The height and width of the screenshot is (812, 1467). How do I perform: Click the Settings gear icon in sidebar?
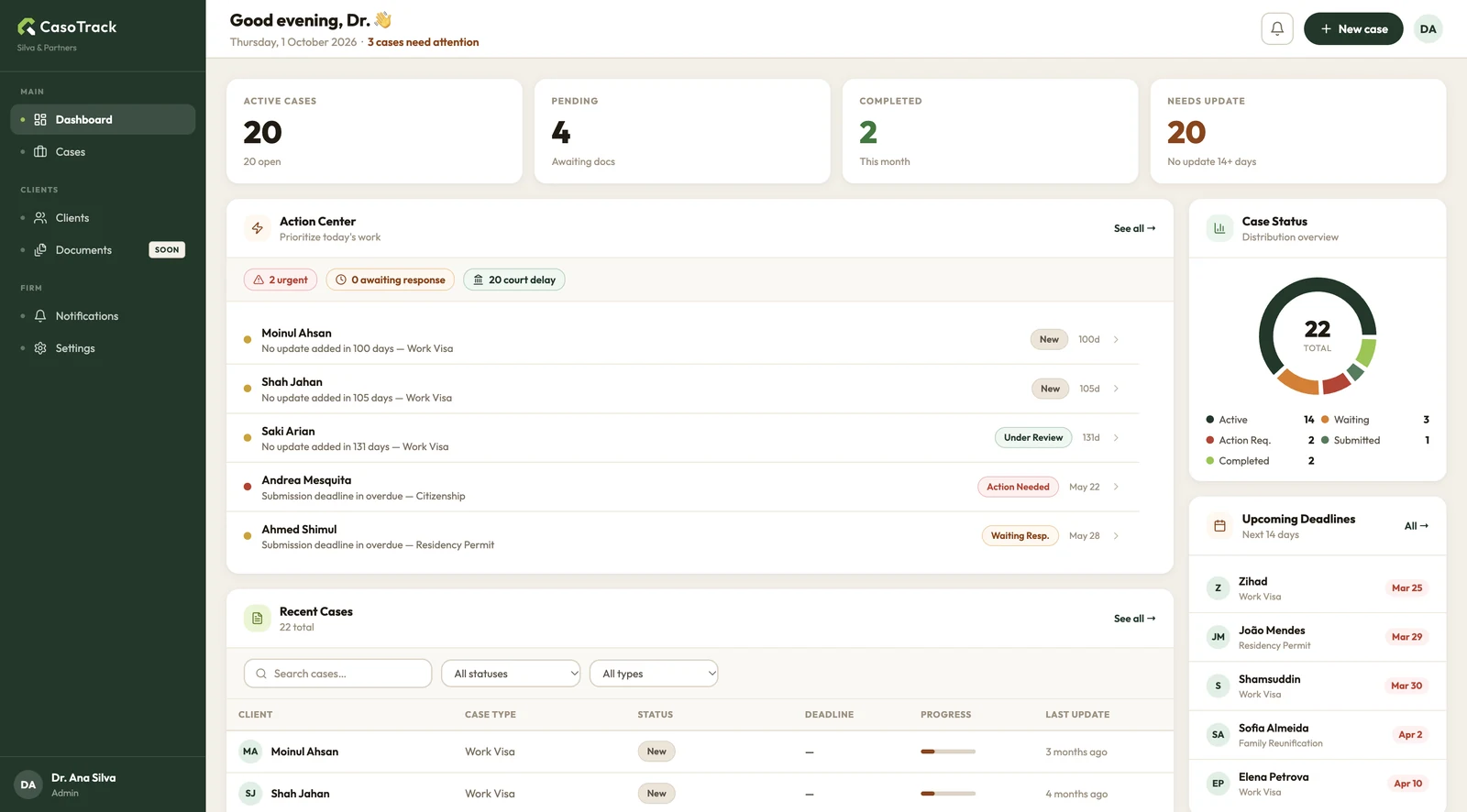coord(40,348)
